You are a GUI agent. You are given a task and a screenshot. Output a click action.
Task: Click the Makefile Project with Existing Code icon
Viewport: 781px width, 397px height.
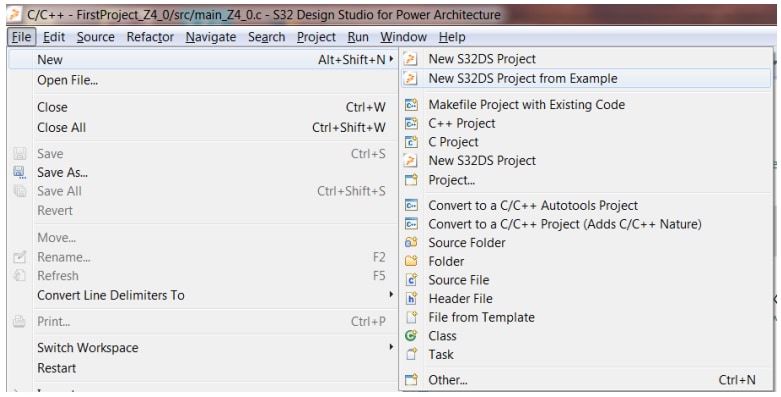(x=411, y=105)
